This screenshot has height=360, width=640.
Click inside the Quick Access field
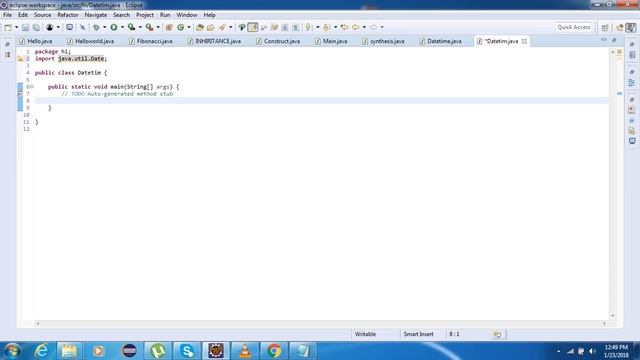click(573, 27)
